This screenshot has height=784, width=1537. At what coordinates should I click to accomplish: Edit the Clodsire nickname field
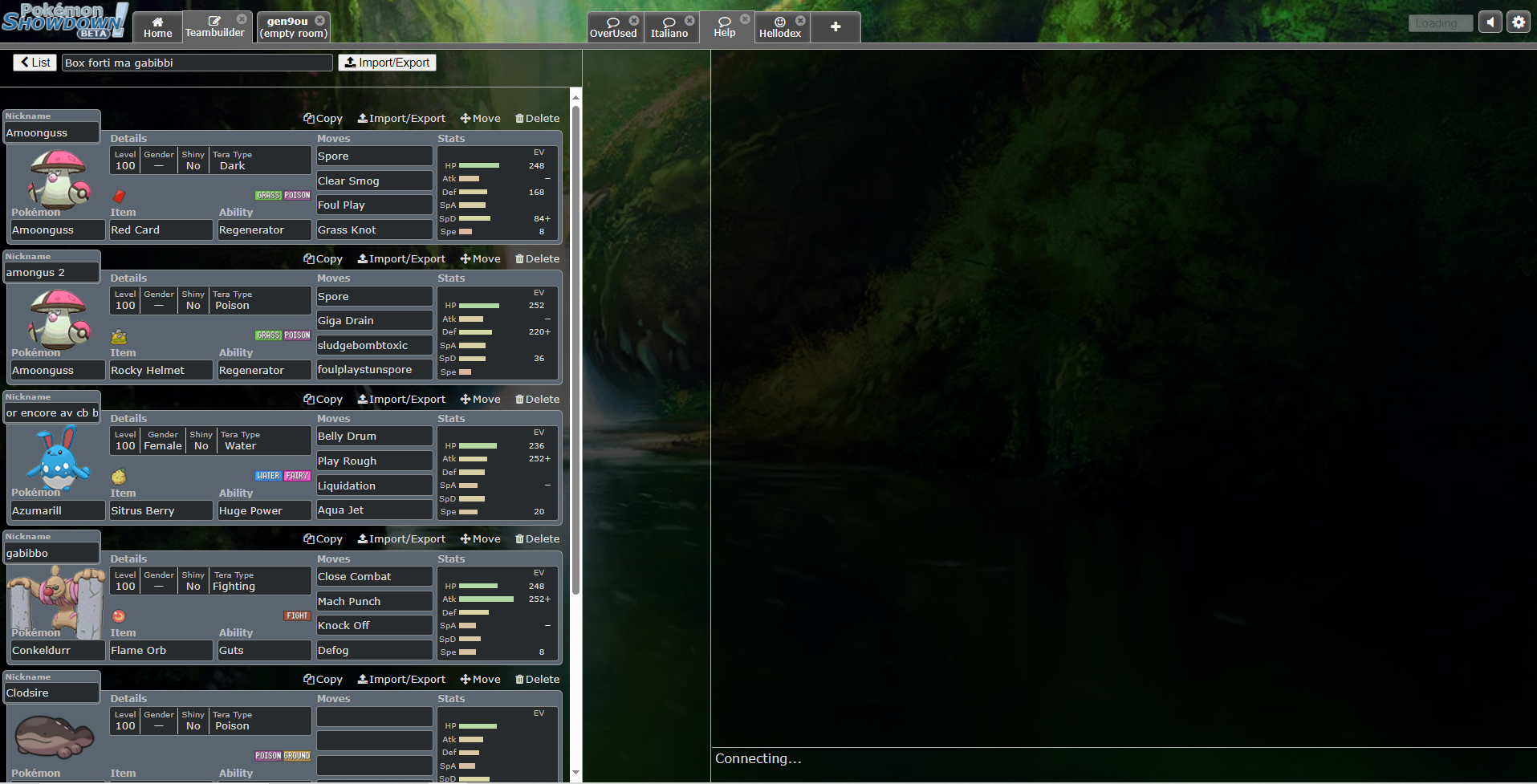(x=51, y=693)
